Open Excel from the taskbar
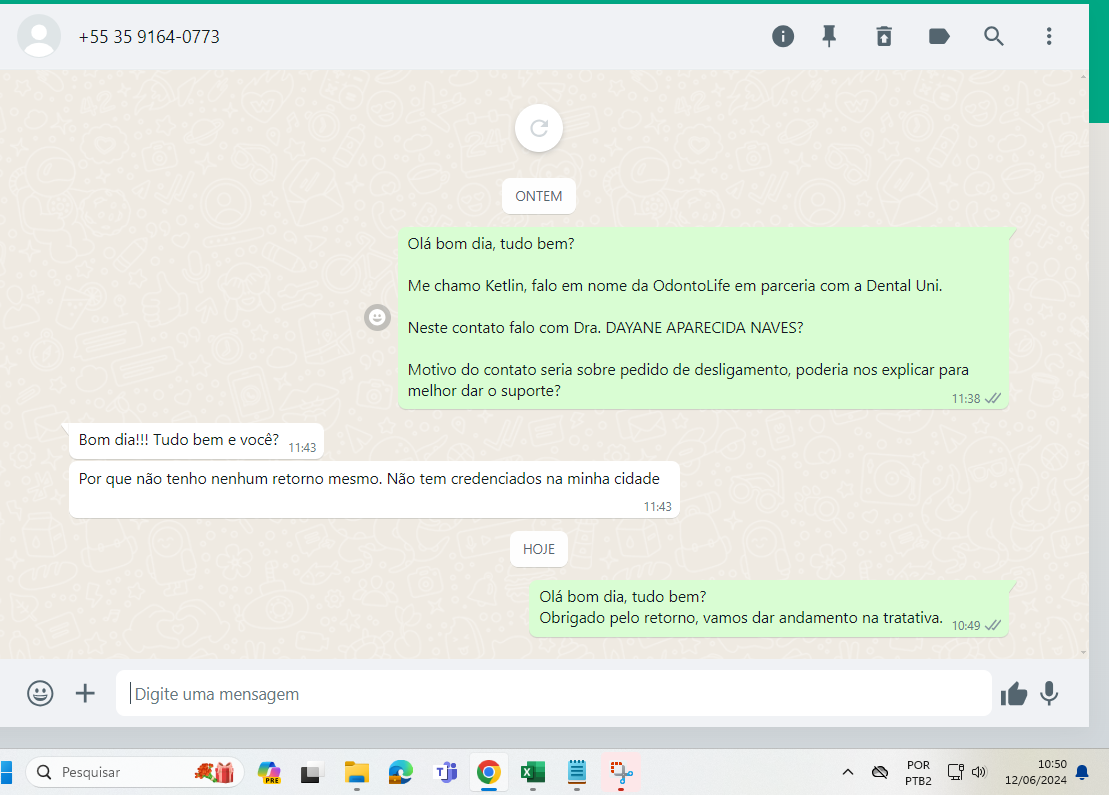 pos(533,772)
